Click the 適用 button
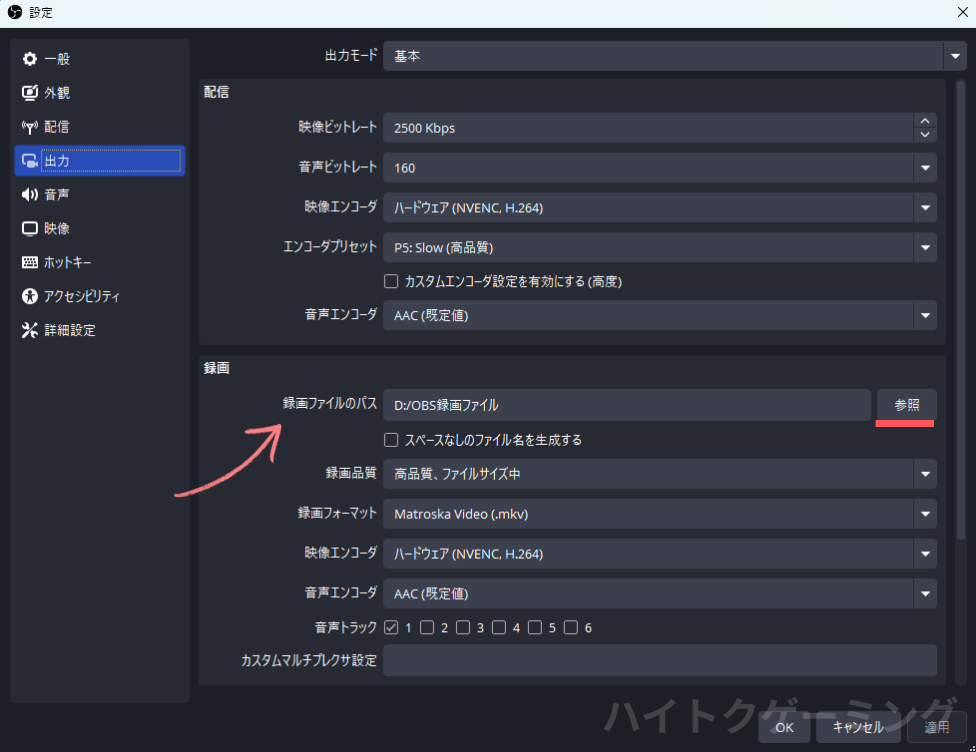This screenshot has height=752, width=976. coord(937,727)
